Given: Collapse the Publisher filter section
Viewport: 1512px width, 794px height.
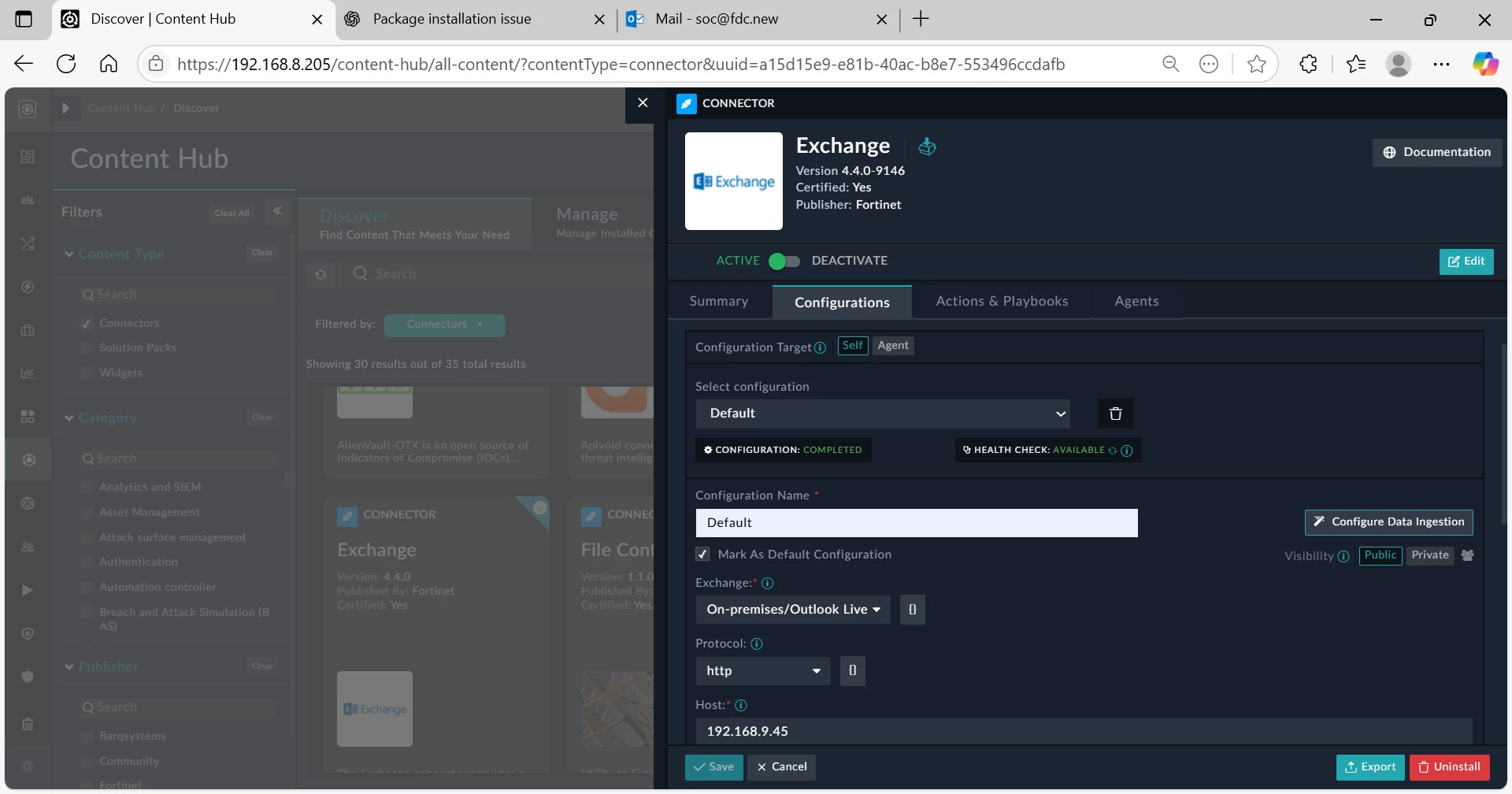Looking at the screenshot, I should [x=69, y=667].
